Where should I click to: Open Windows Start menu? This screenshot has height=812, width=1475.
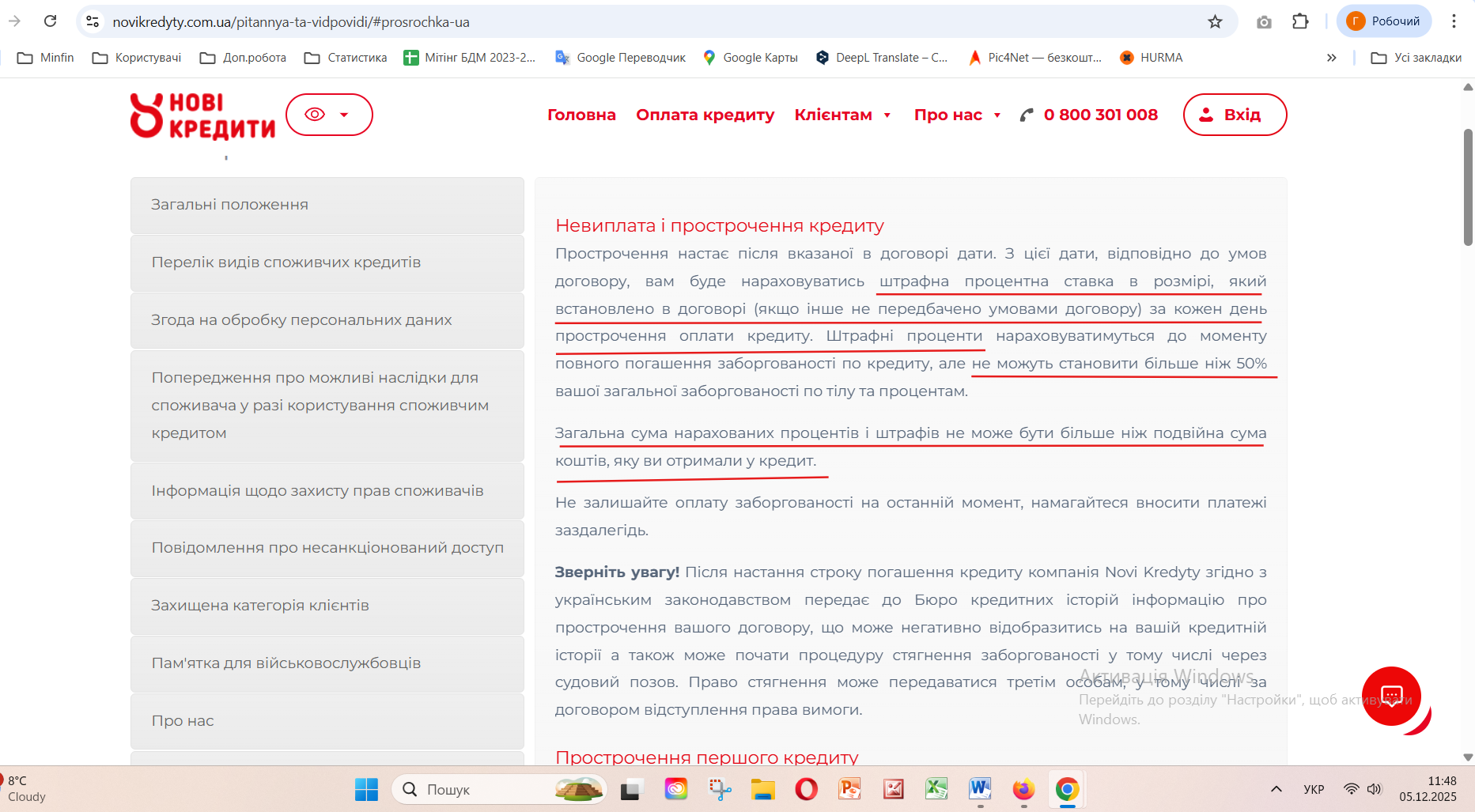coord(366,789)
